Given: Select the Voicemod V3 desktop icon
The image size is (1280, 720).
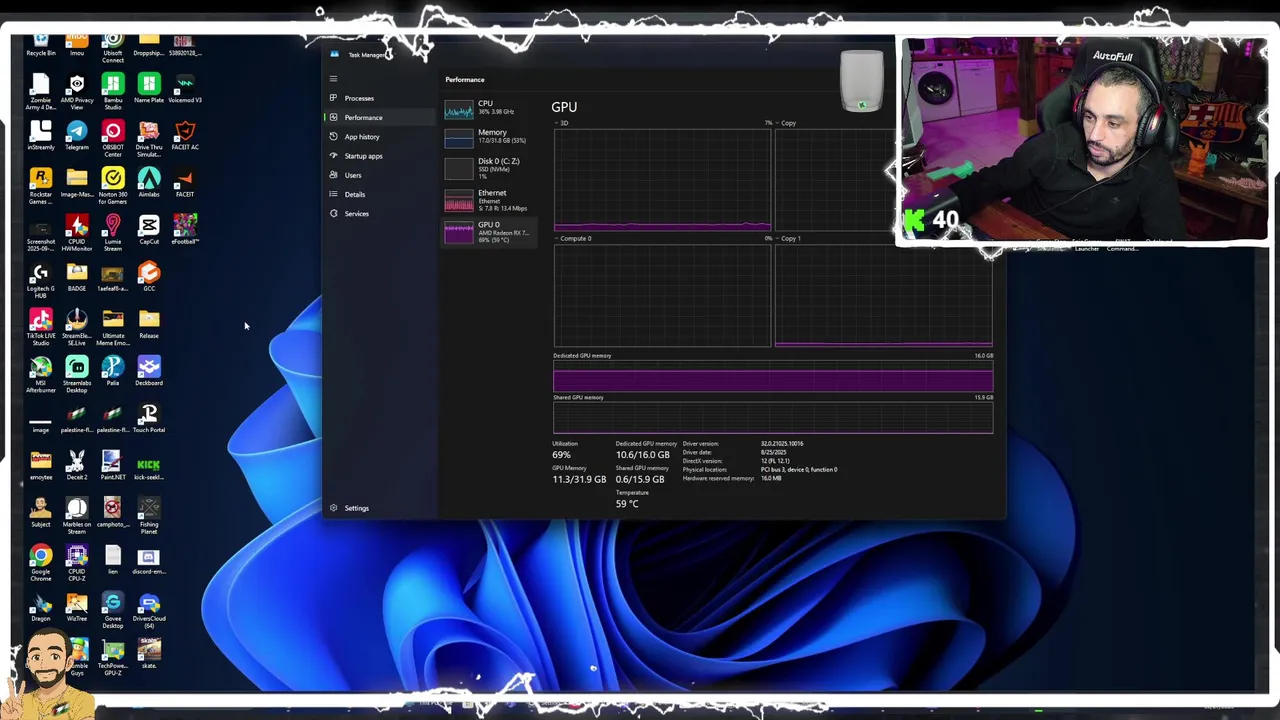Looking at the screenshot, I should point(185,89).
